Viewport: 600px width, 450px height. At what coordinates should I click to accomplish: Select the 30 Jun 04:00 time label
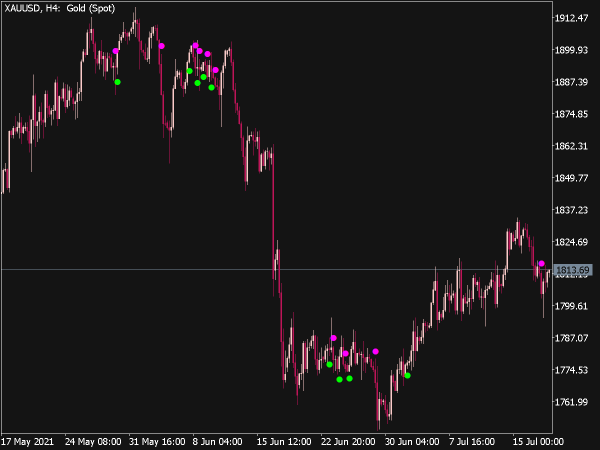(x=412, y=442)
